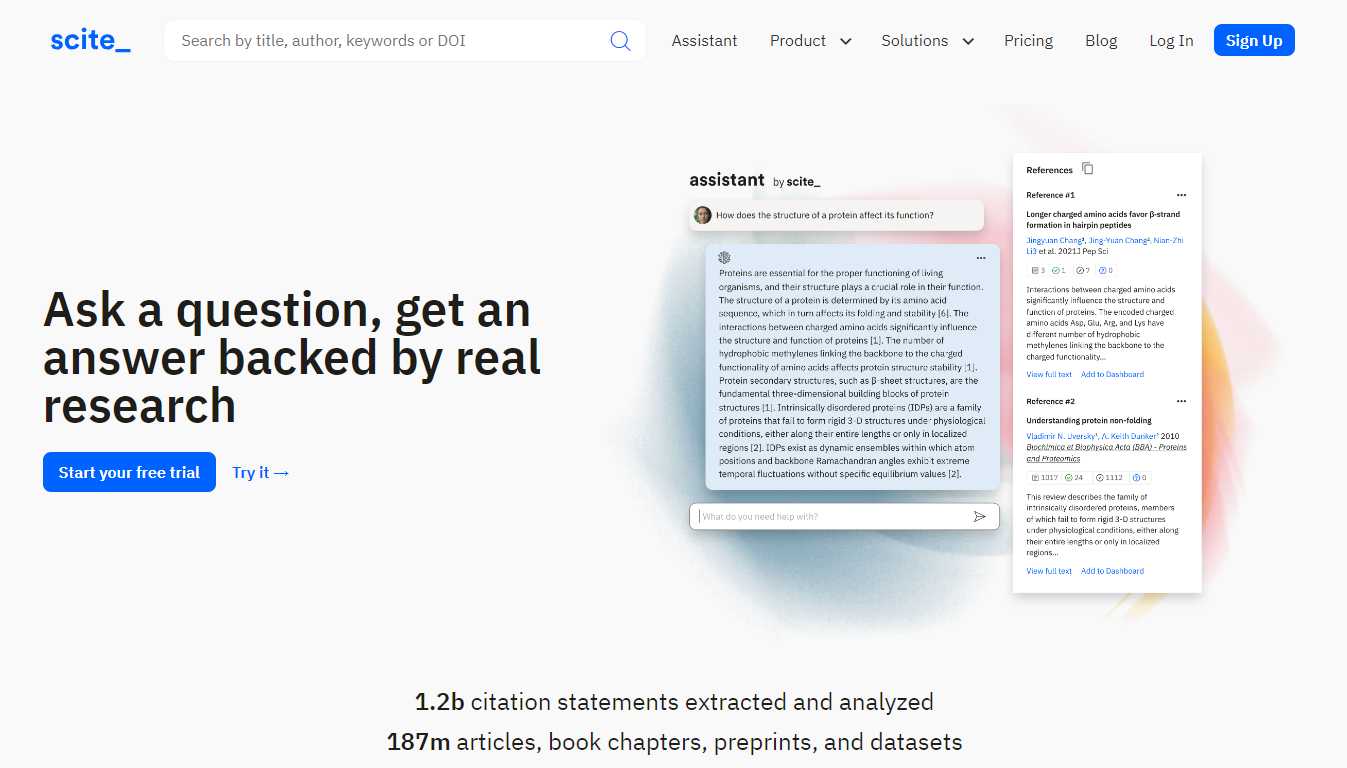Expand the Product dropdown menu

[x=810, y=41]
